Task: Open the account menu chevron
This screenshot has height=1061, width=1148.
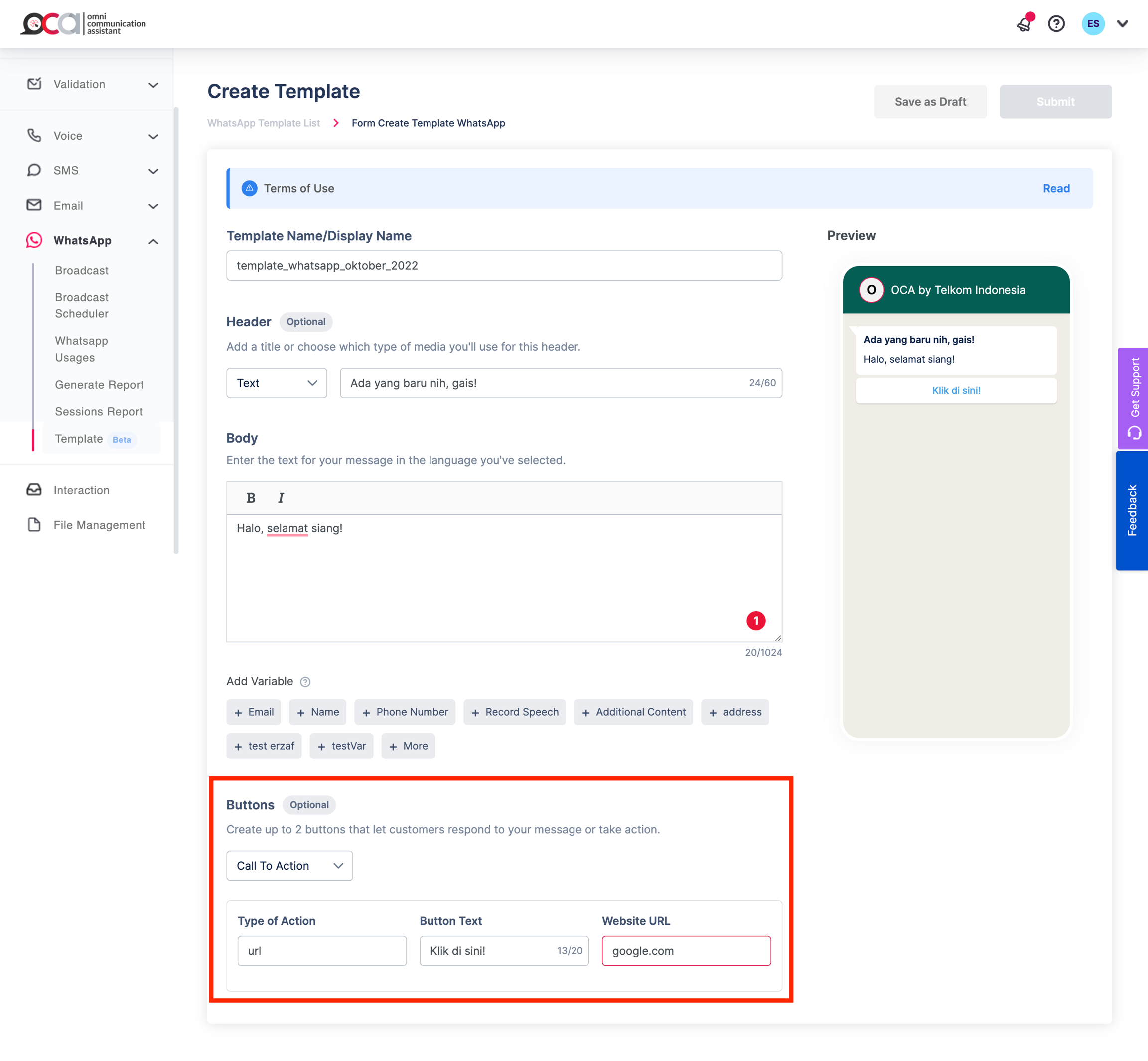Action: [x=1122, y=24]
